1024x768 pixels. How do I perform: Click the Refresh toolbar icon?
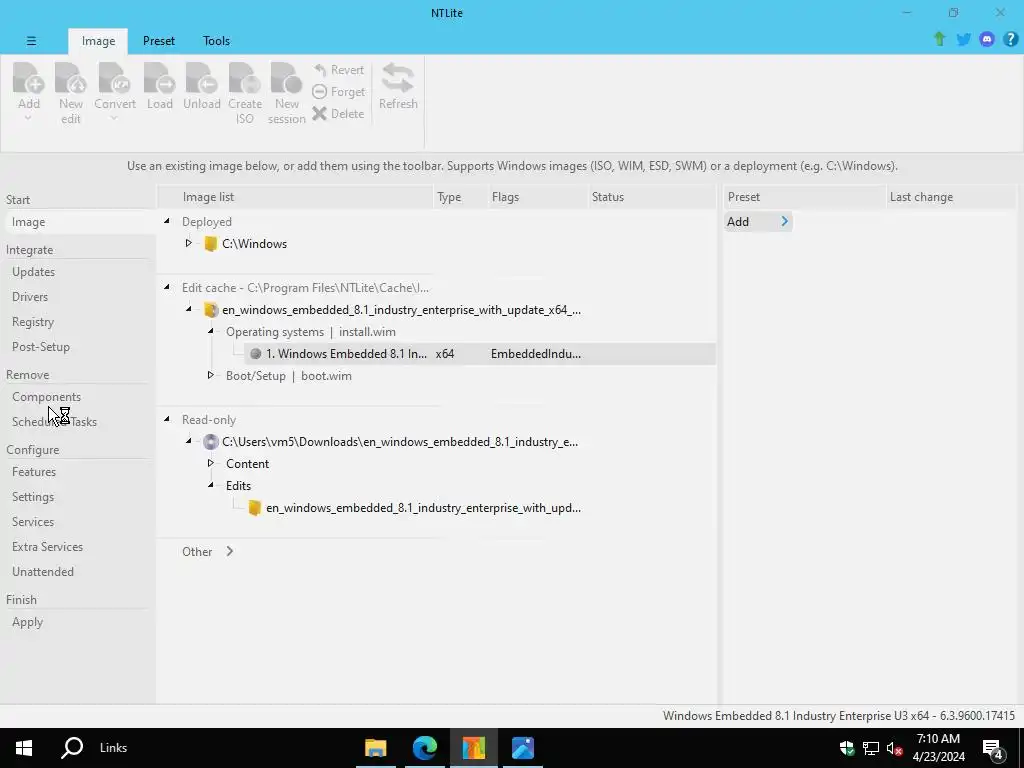click(x=398, y=78)
